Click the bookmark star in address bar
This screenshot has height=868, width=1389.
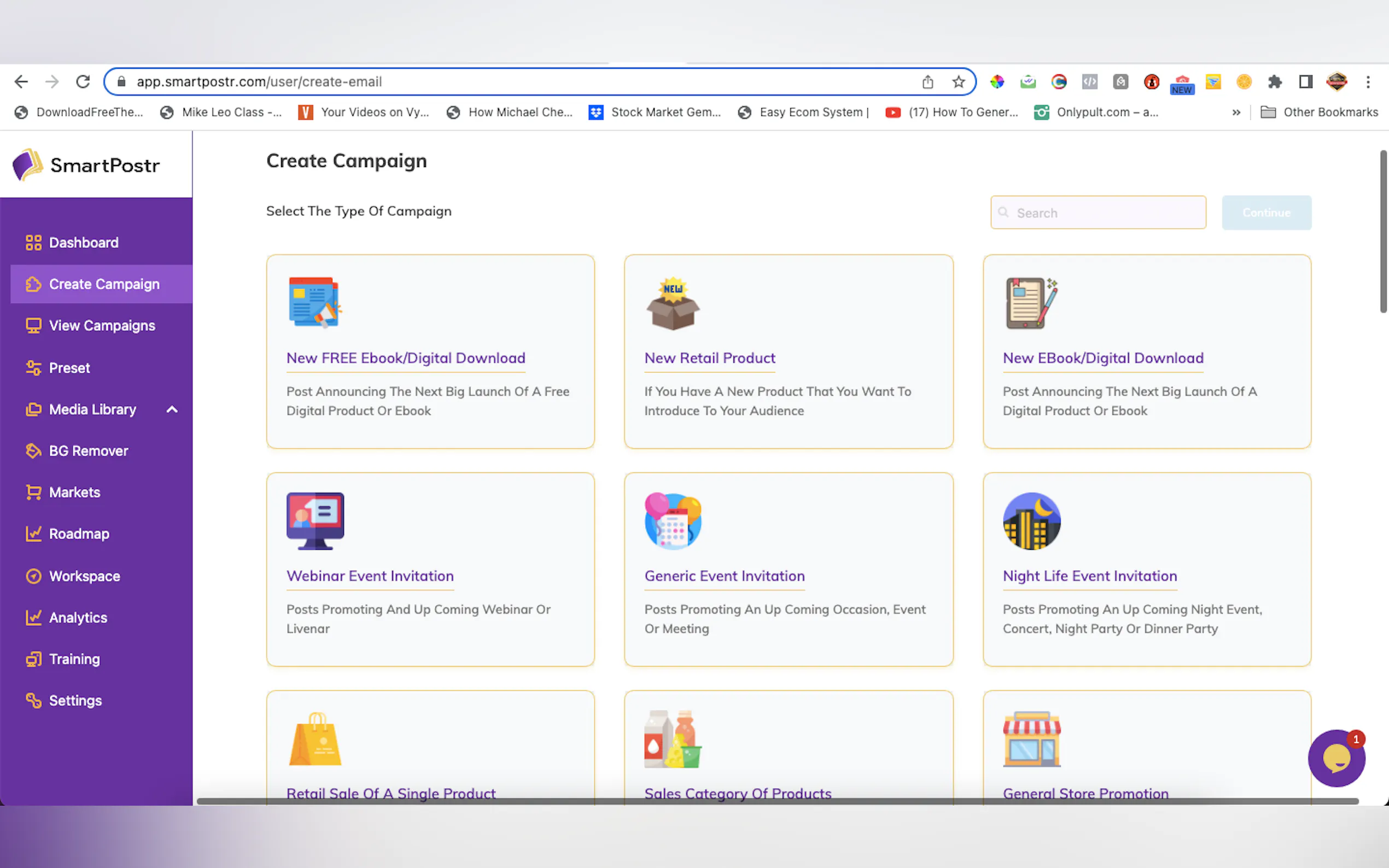[x=958, y=81]
